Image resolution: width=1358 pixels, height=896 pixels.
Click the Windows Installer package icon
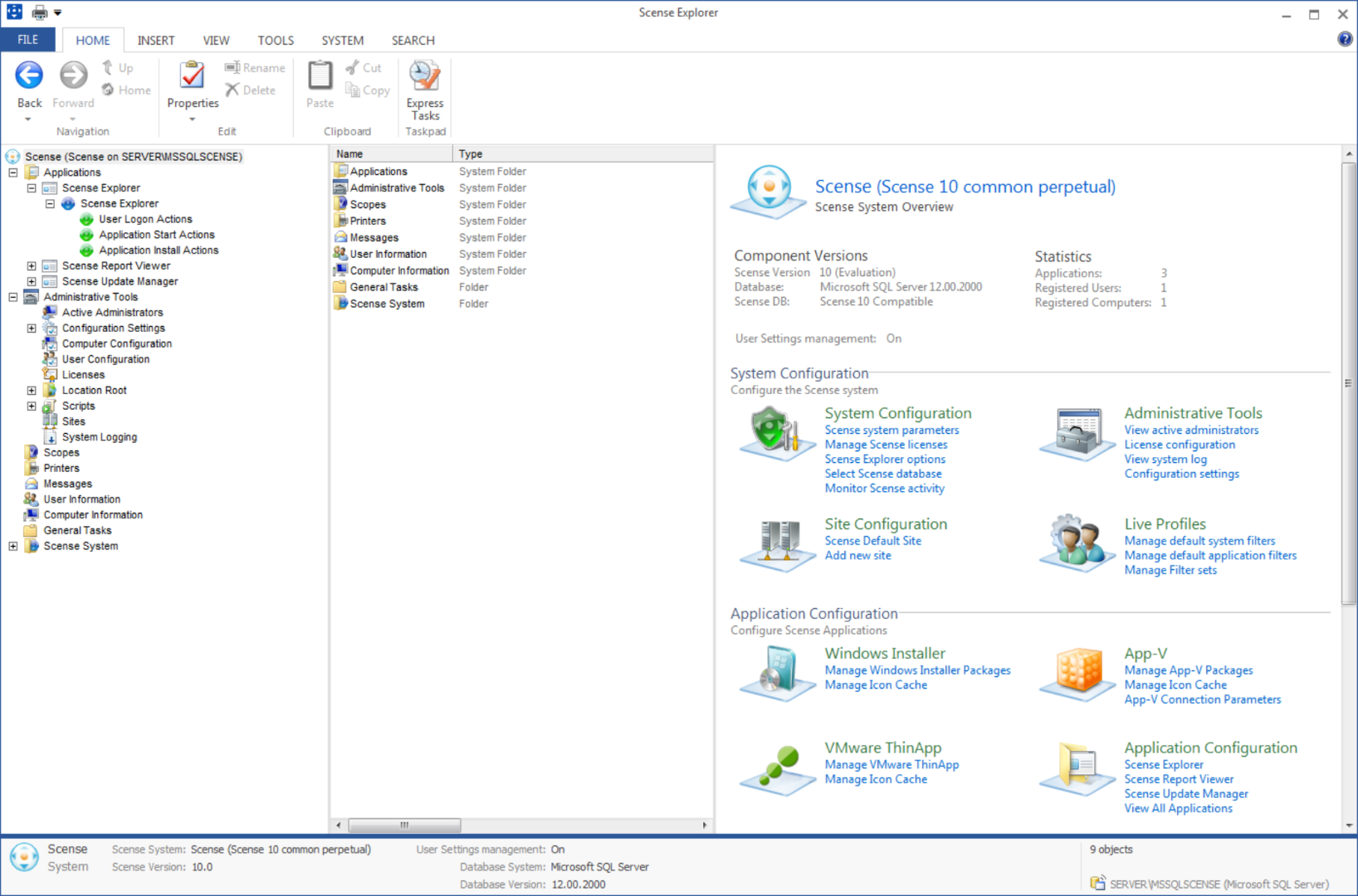click(777, 674)
